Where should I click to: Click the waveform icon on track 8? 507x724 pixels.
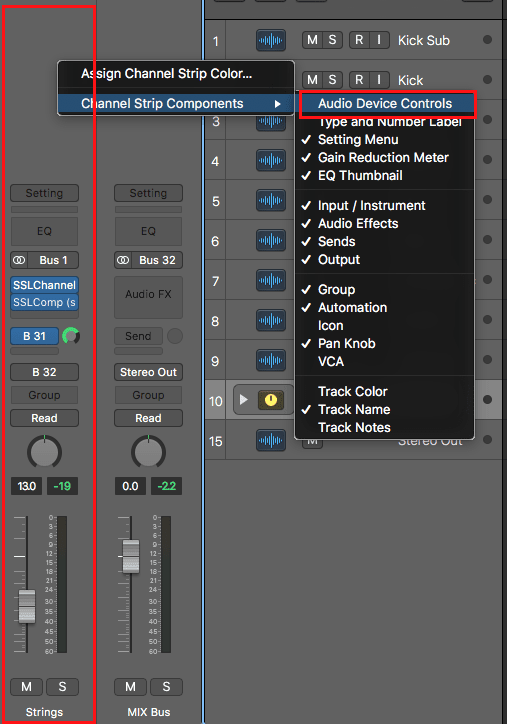pos(271,320)
